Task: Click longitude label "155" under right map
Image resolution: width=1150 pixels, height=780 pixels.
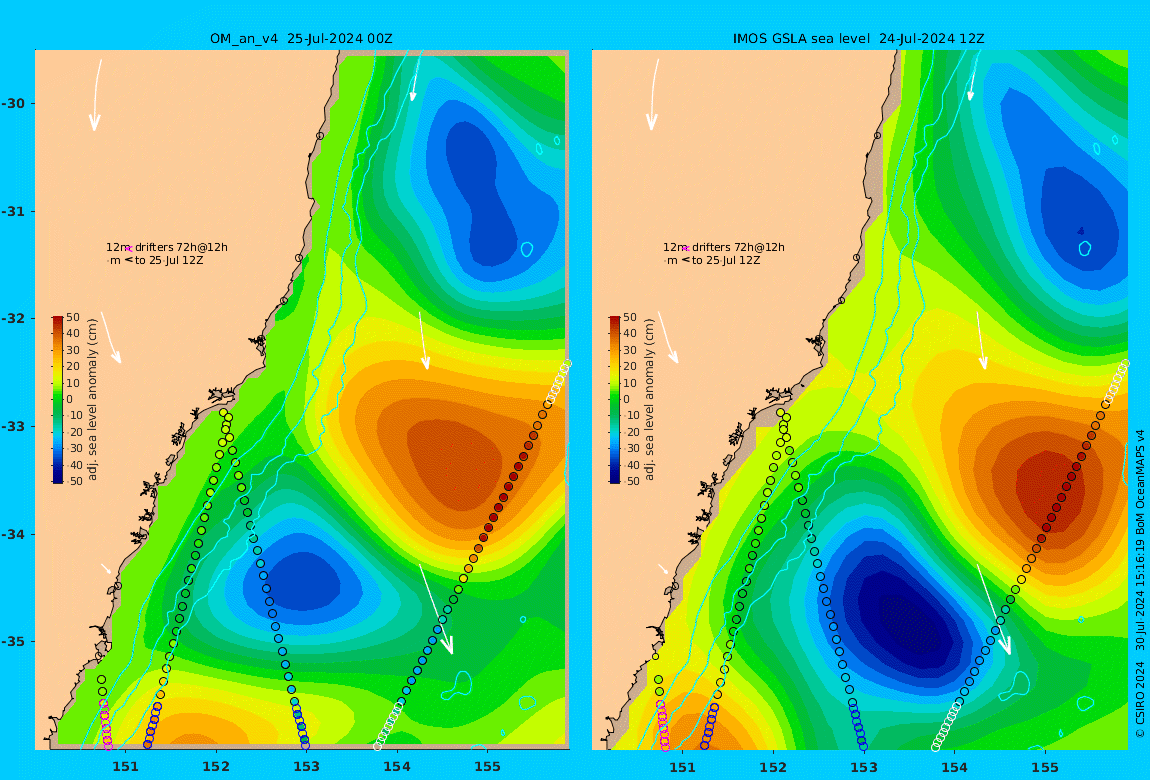Action: [1045, 767]
